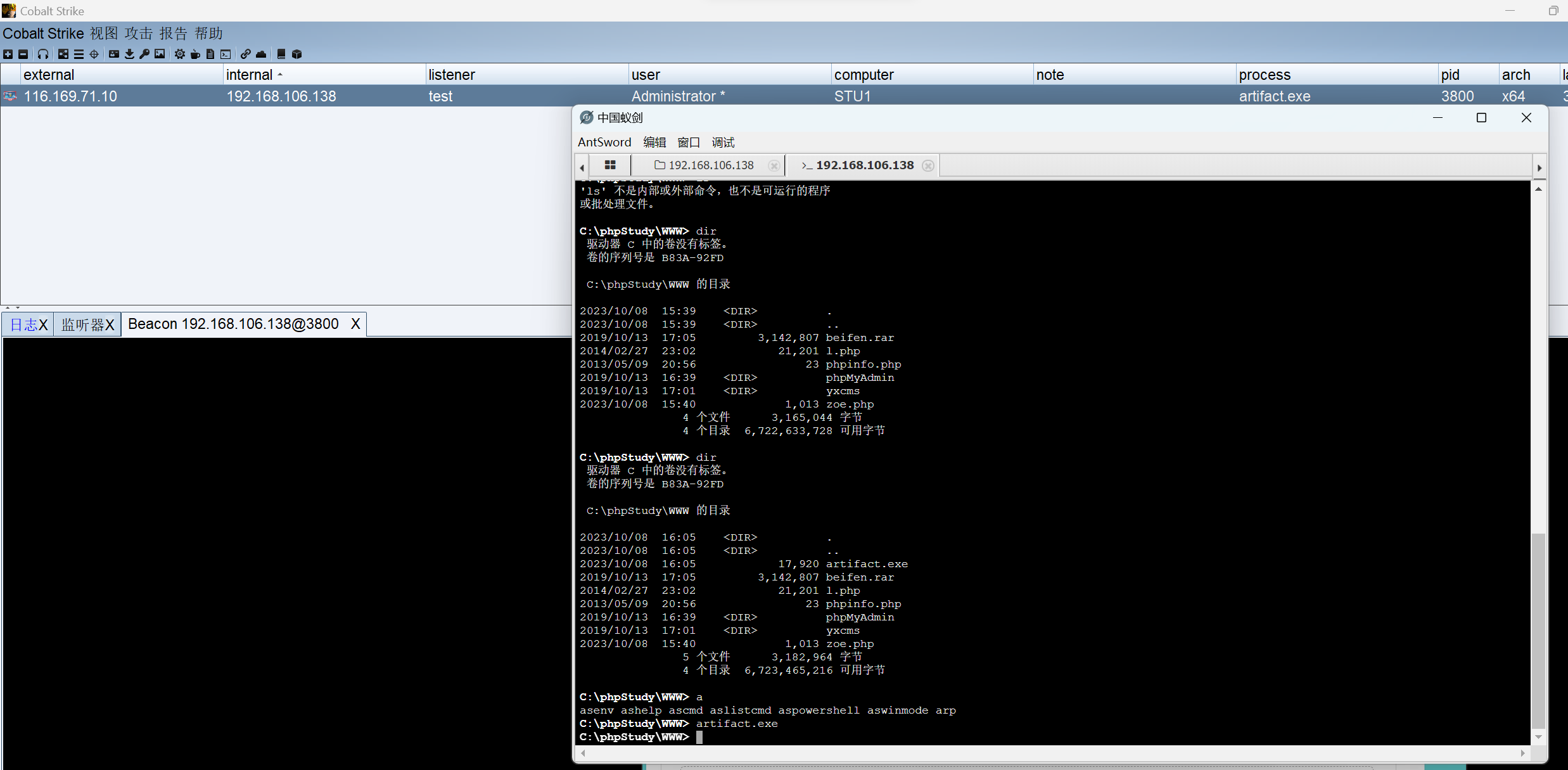Click the disconnect minus icon in toolbar
This screenshot has width=1568, height=770.
pyautogui.click(x=23, y=54)
